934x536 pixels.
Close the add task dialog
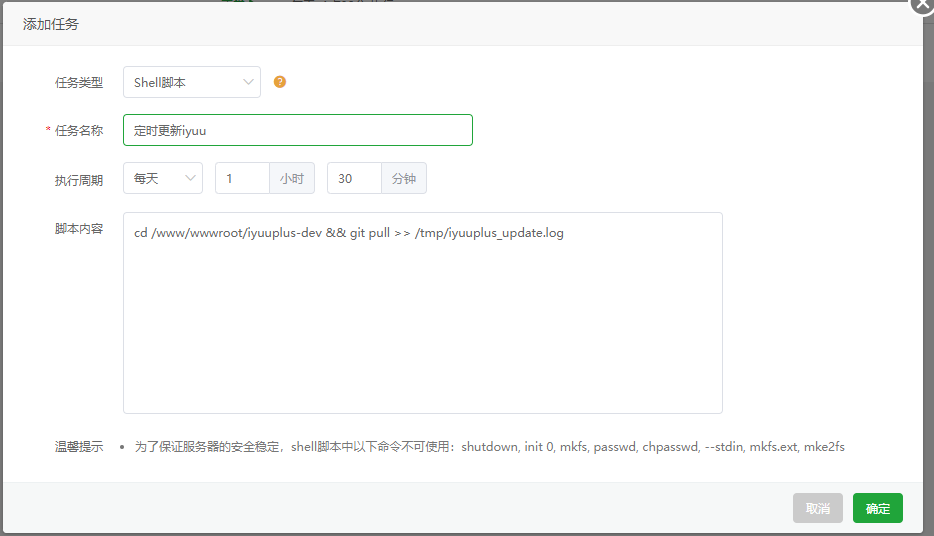point(923,4)
